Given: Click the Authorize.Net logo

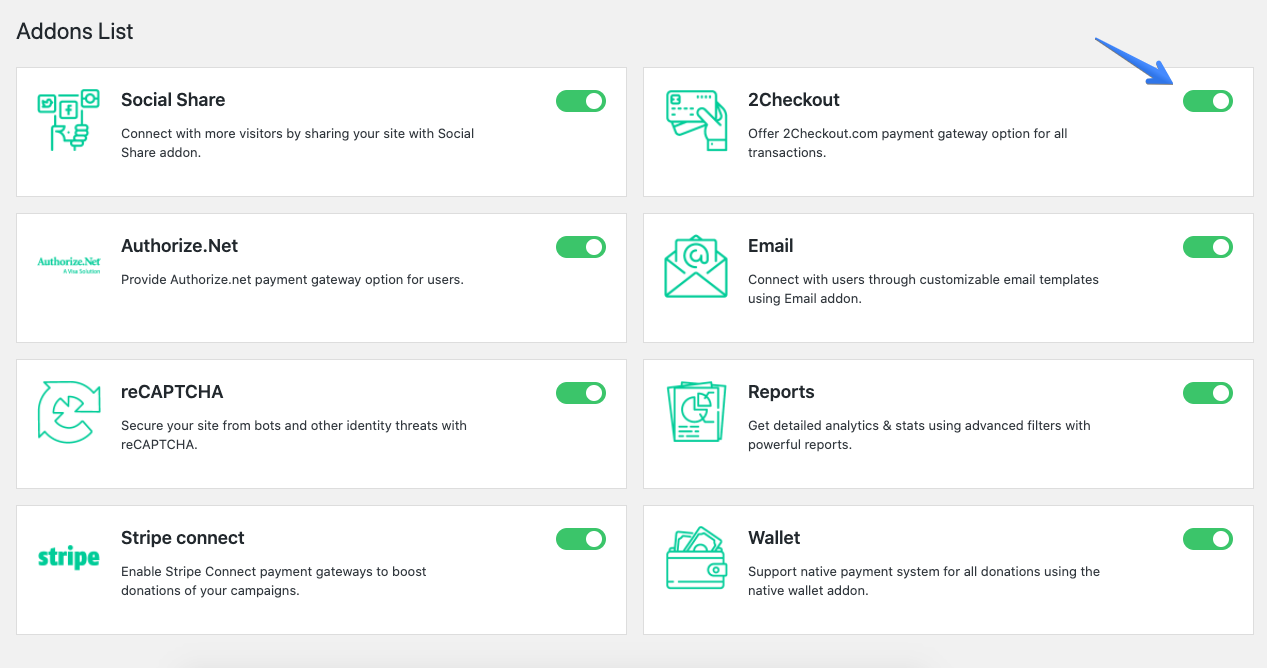Looking at the screenshot, I should pos(69,265).
